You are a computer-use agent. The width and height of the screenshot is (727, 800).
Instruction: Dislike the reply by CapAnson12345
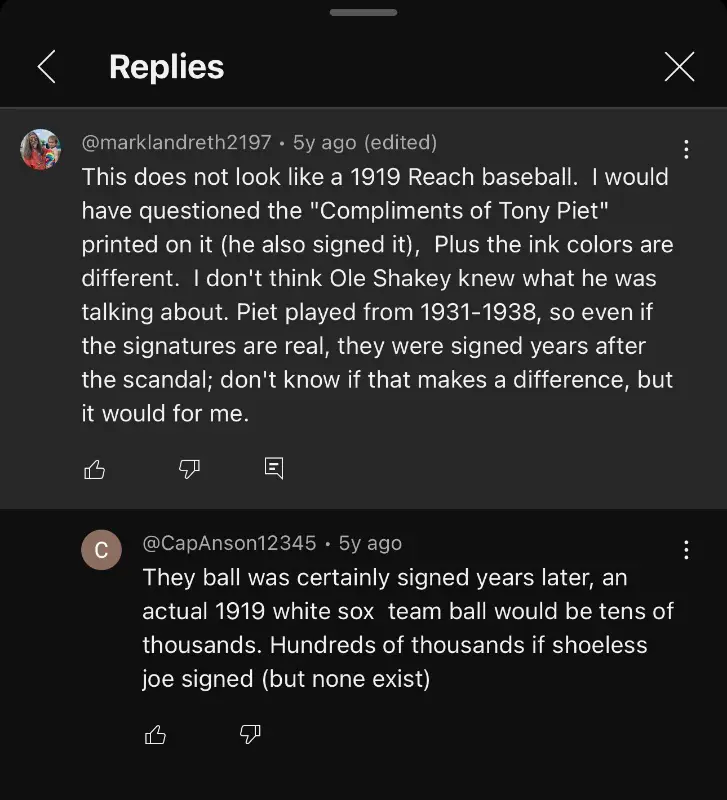pos(250,735)
